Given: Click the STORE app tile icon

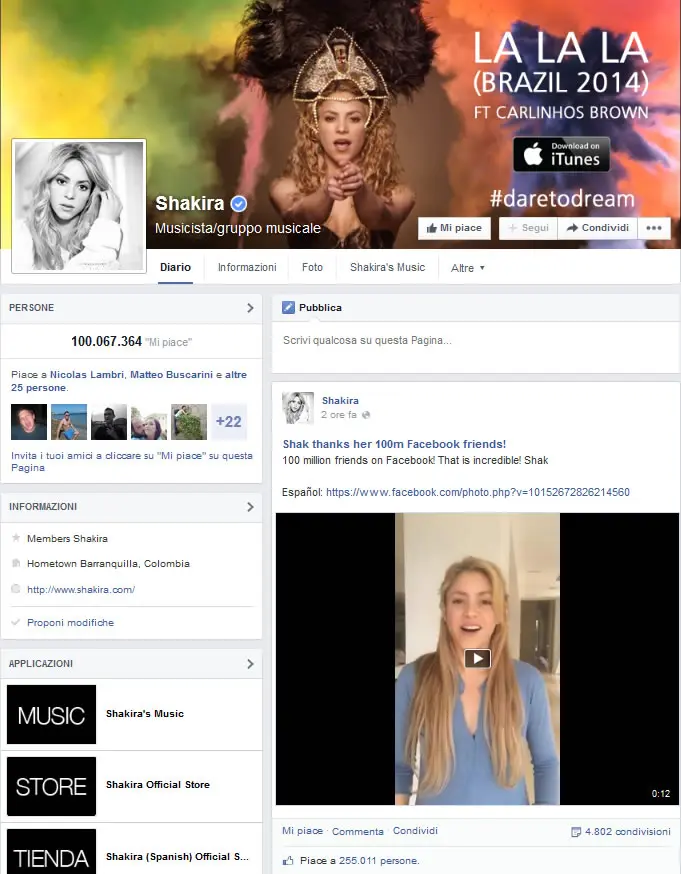Looking at the screenshot, I should pyautogui.click(x=51, y=786).
